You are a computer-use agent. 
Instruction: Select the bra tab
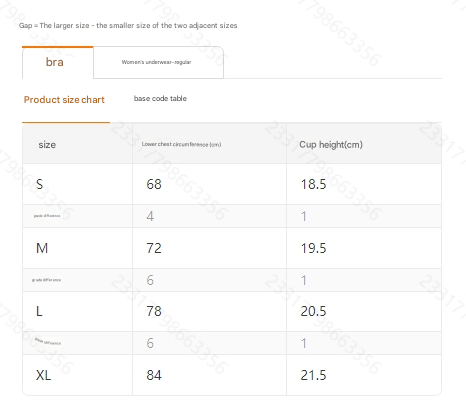pos(58,62)
